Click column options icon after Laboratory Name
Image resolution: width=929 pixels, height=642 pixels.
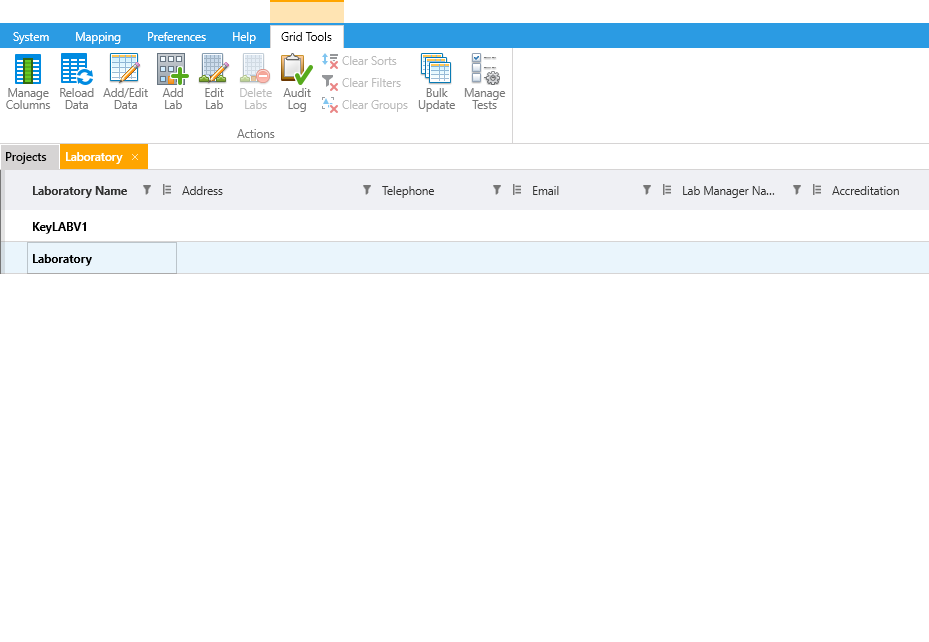(167, 190)
